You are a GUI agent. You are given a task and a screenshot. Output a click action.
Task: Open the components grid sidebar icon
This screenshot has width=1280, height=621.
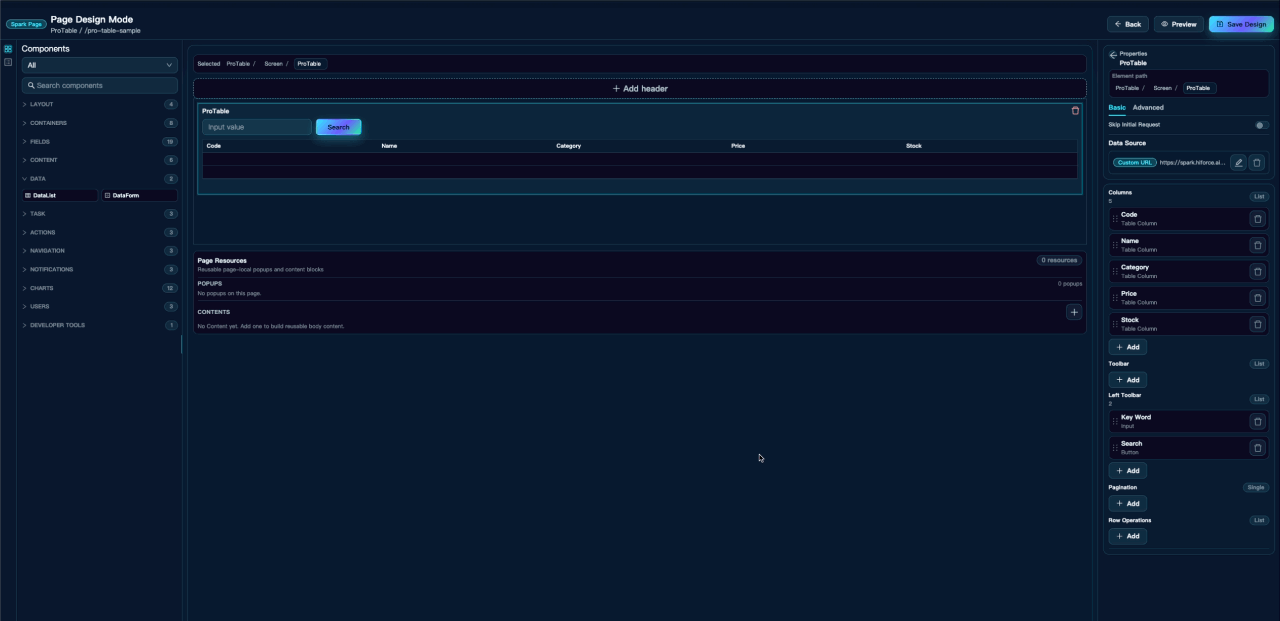click(8, 48)
